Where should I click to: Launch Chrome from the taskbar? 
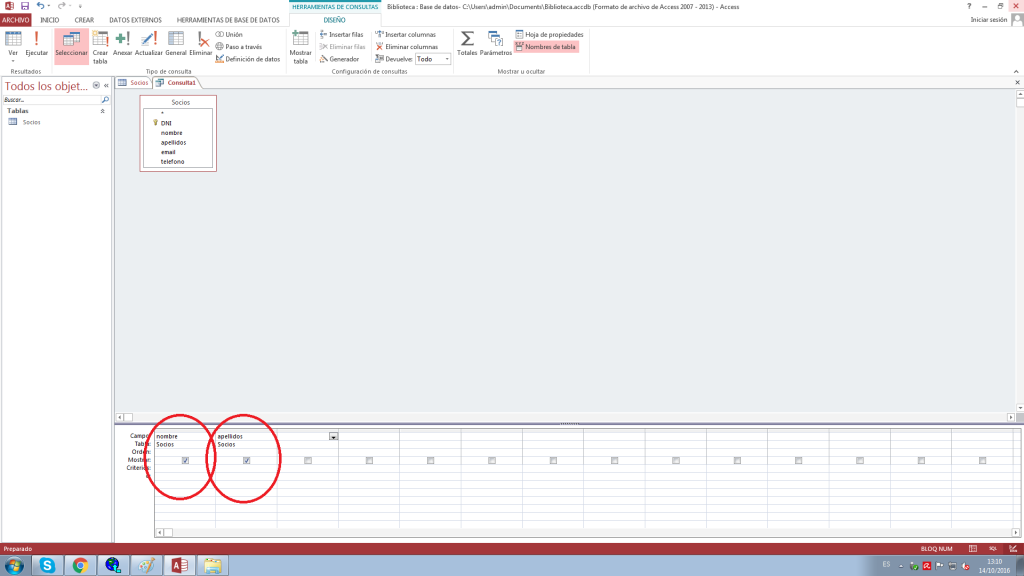[x=79, y=565]
